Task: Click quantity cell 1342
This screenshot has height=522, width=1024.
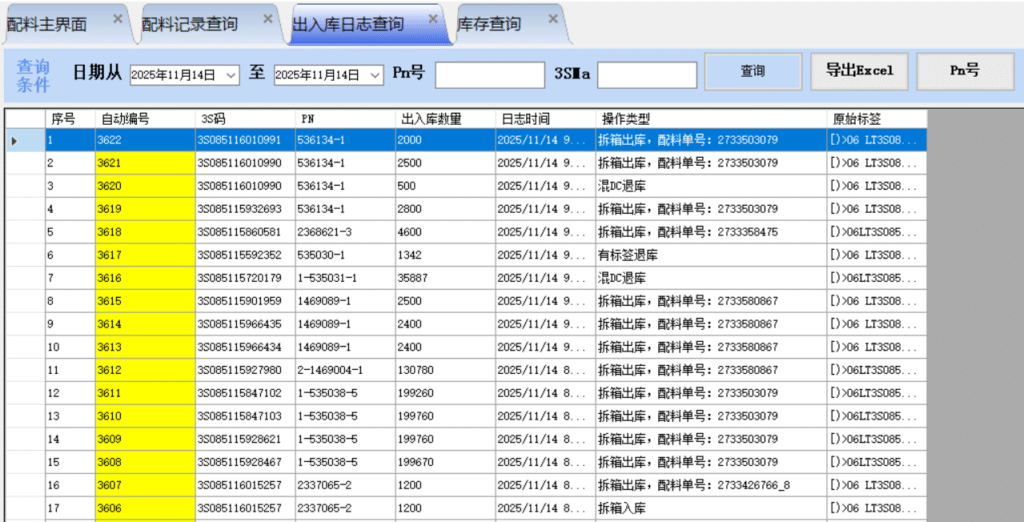Action: tap(445, 255)
